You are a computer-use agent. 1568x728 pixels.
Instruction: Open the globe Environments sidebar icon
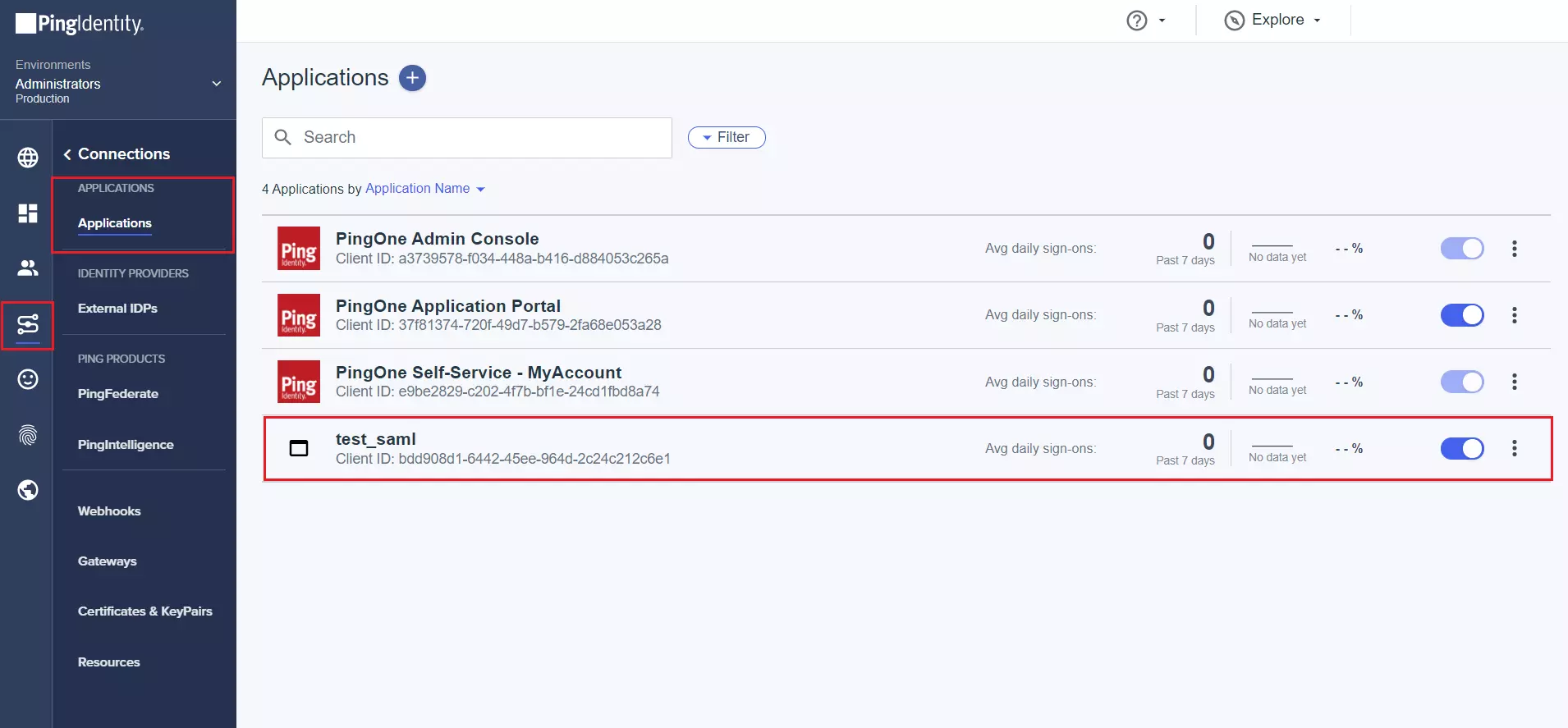click(28, 158)
